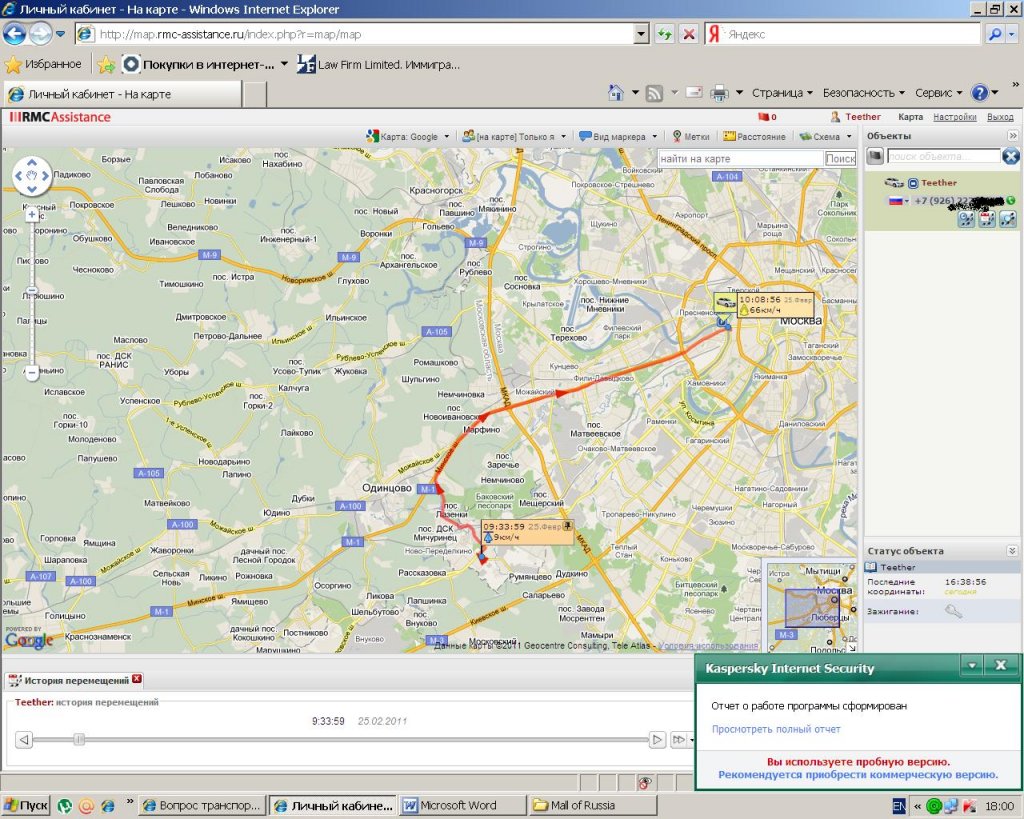The width and height of the screenshot is (1024, 819).
Task: Click the car marker at 10:08:56
Action: pyautogui.click(x=726, y=303)
